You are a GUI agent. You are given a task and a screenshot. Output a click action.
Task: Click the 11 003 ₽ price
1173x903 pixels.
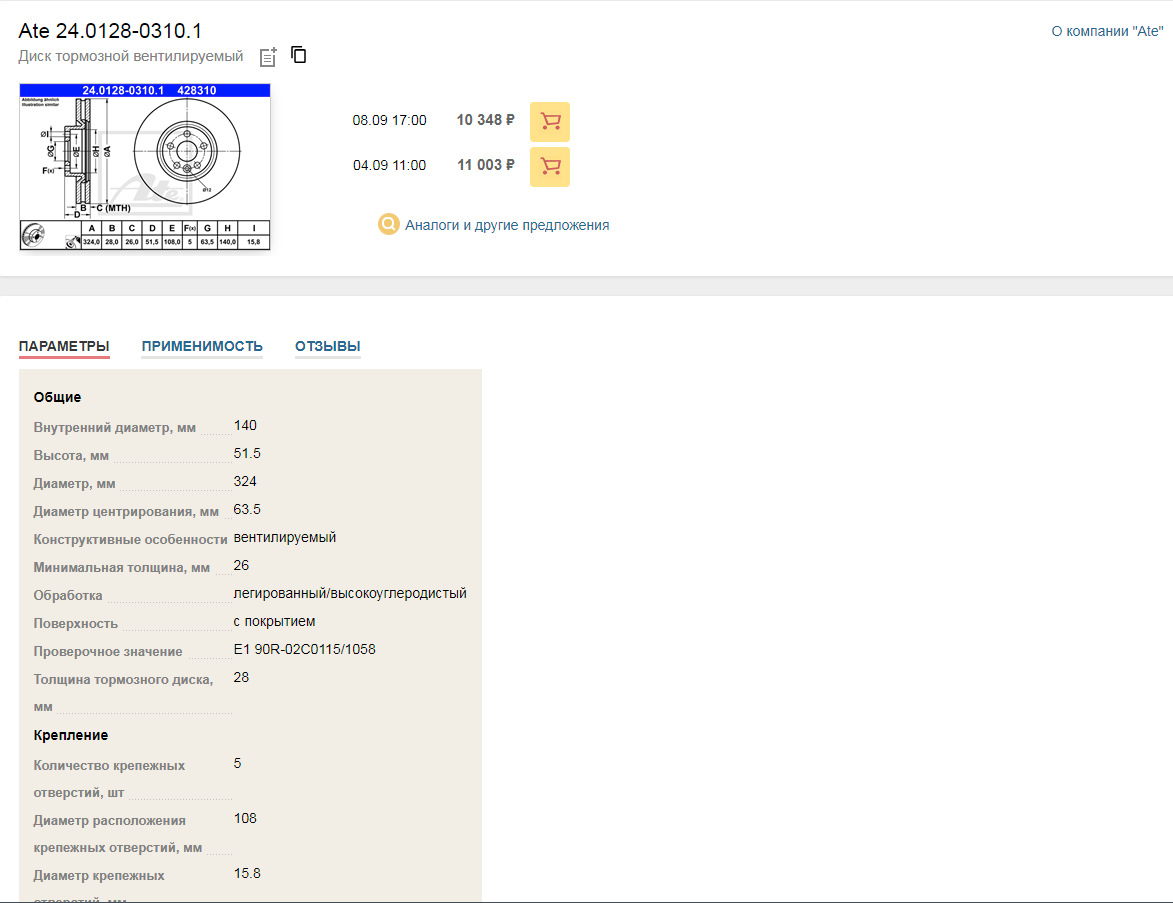coord(485,165)
